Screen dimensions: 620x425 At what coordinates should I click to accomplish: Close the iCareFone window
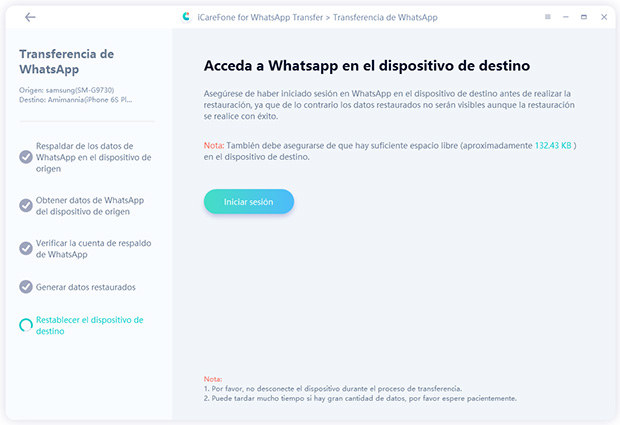point(602,17)
